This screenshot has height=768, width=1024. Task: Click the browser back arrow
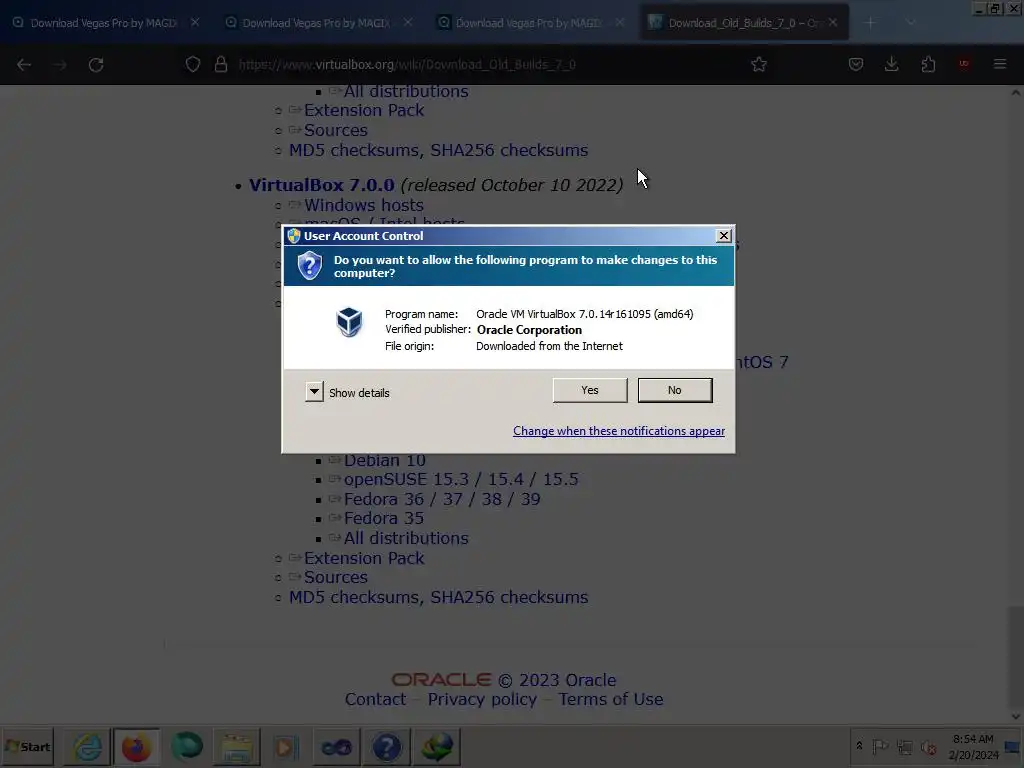click(24, 65)
